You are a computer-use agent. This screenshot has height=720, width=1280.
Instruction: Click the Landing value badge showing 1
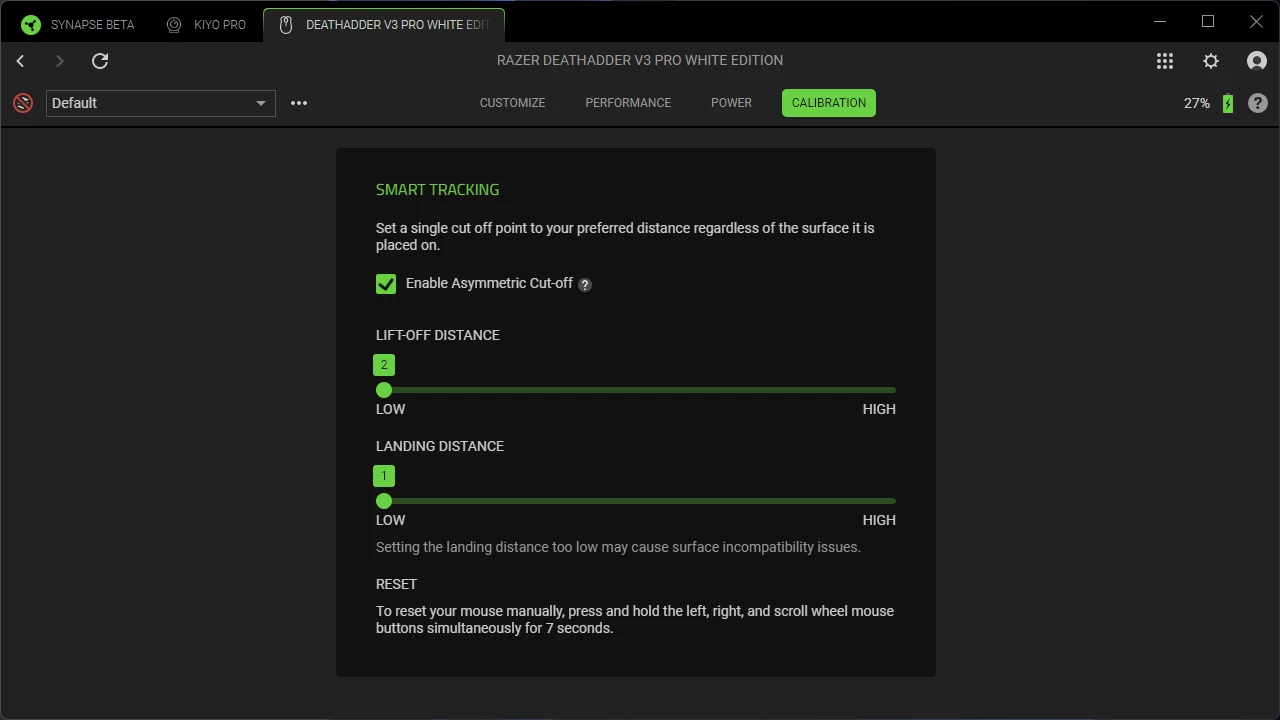pos(384,476)
